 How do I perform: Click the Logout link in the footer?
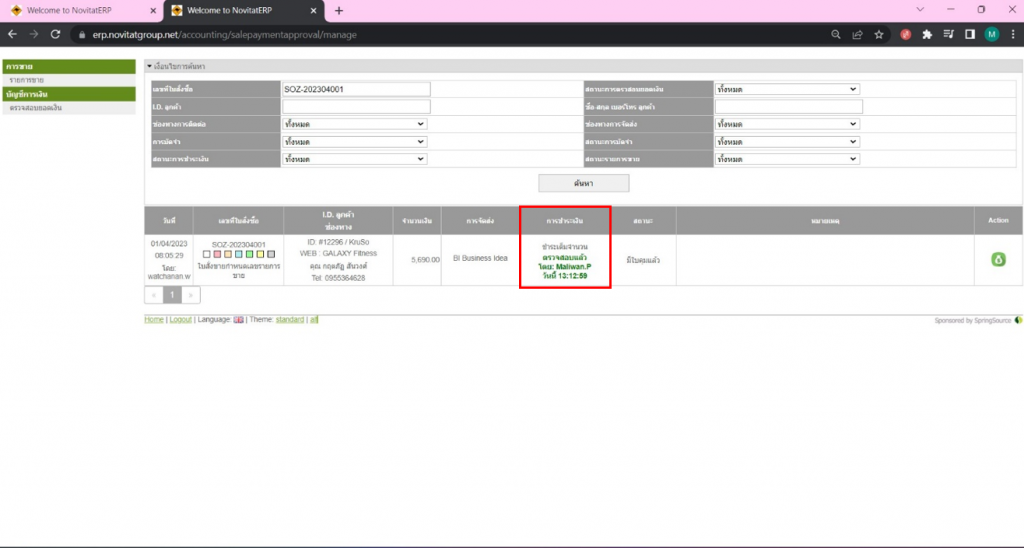[x=180, y=320]
